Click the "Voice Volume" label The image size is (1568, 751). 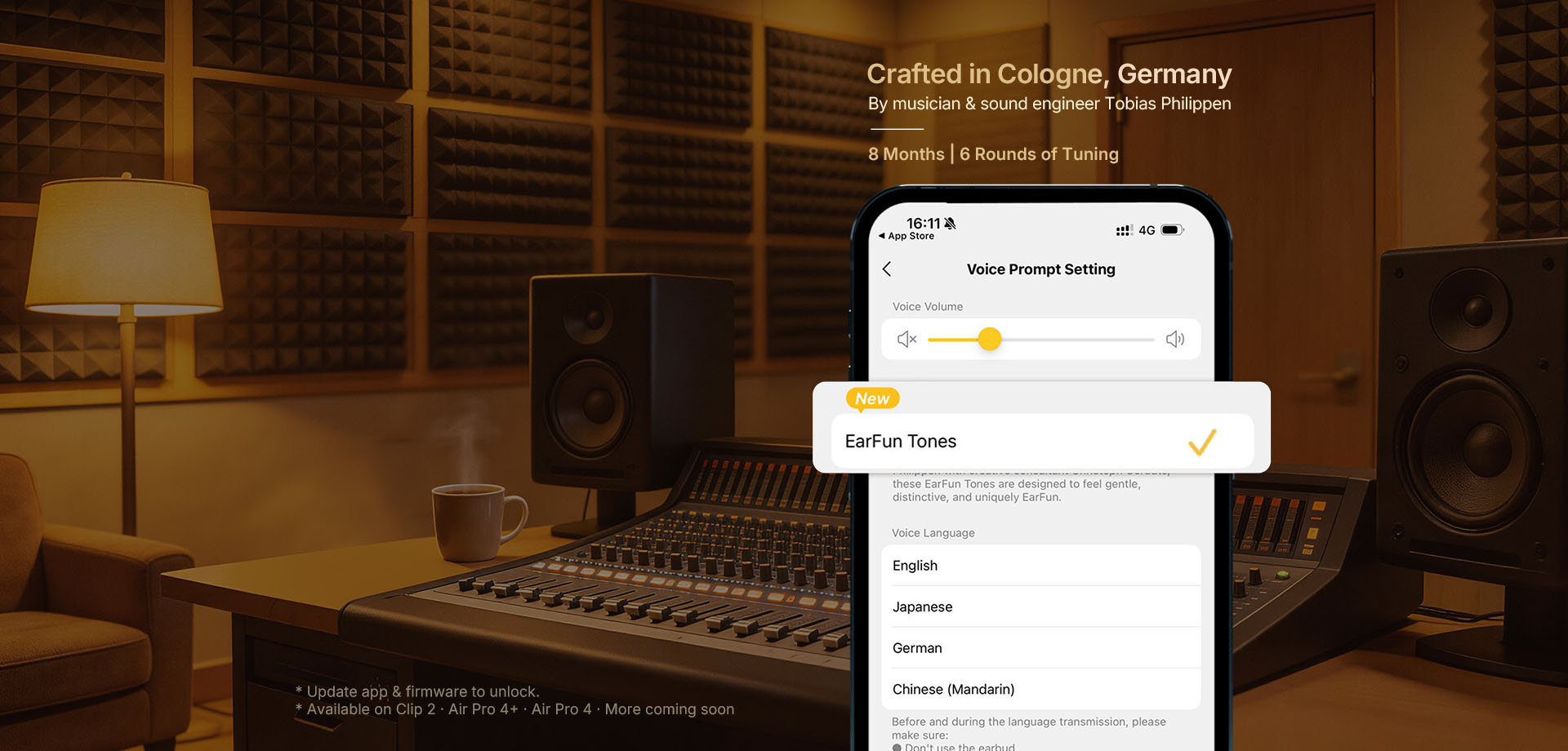point(928,307)
